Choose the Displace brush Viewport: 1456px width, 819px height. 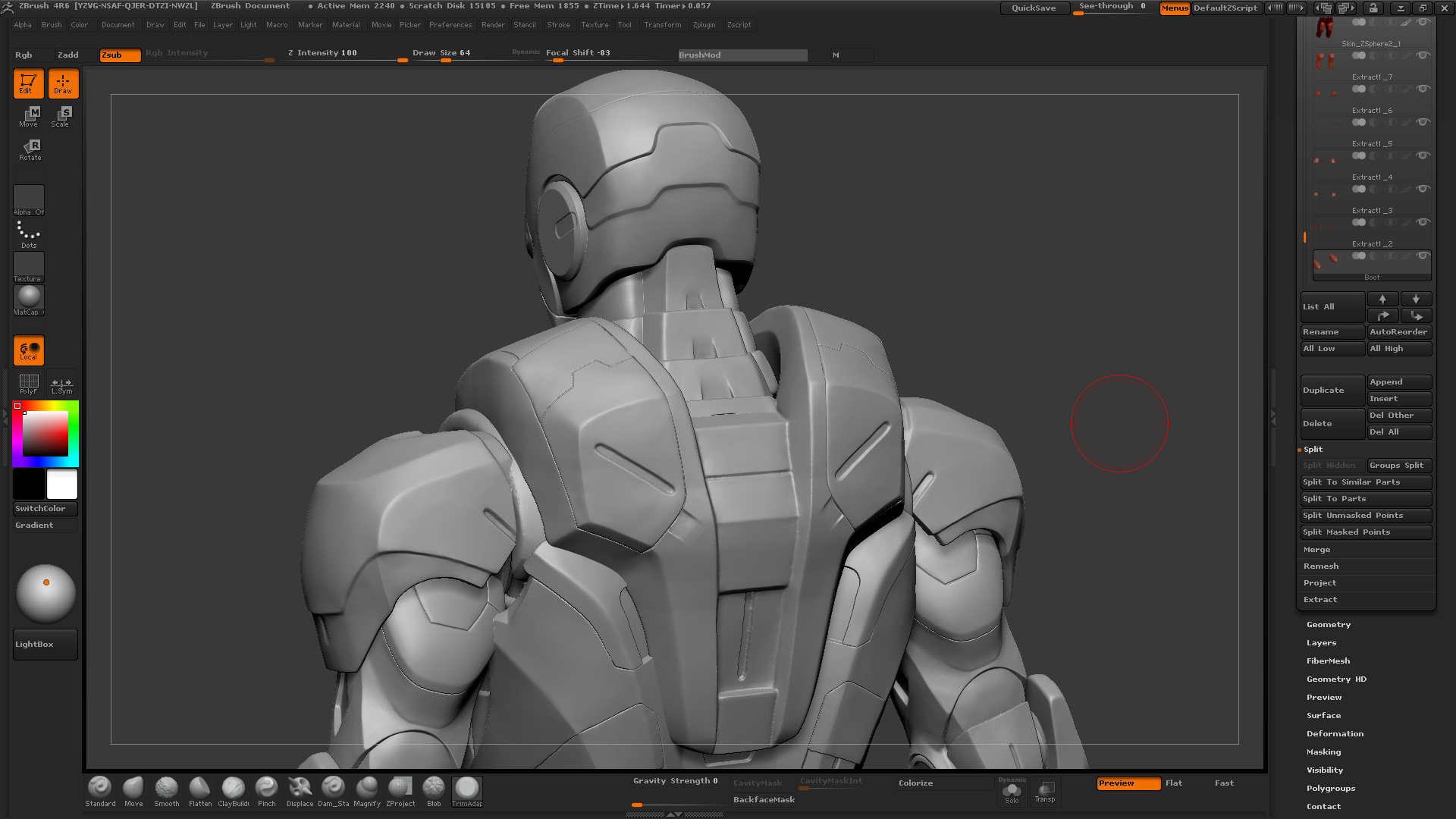click(x=300, y=792)
